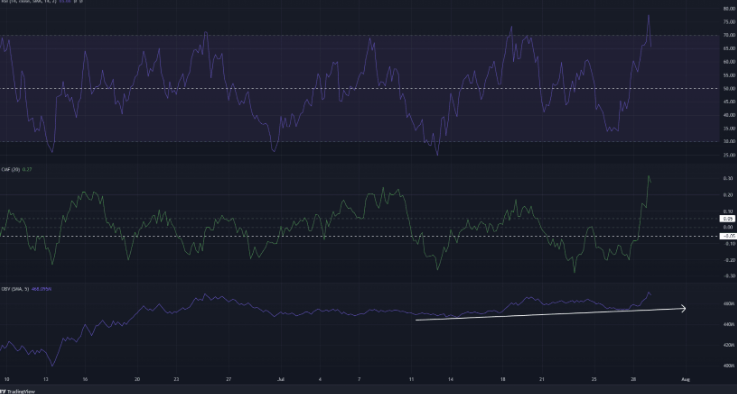The width and height of the screenshot is (737, 394).
Task: Click the -0.05 price label on CMF axis
Action: 729,236
